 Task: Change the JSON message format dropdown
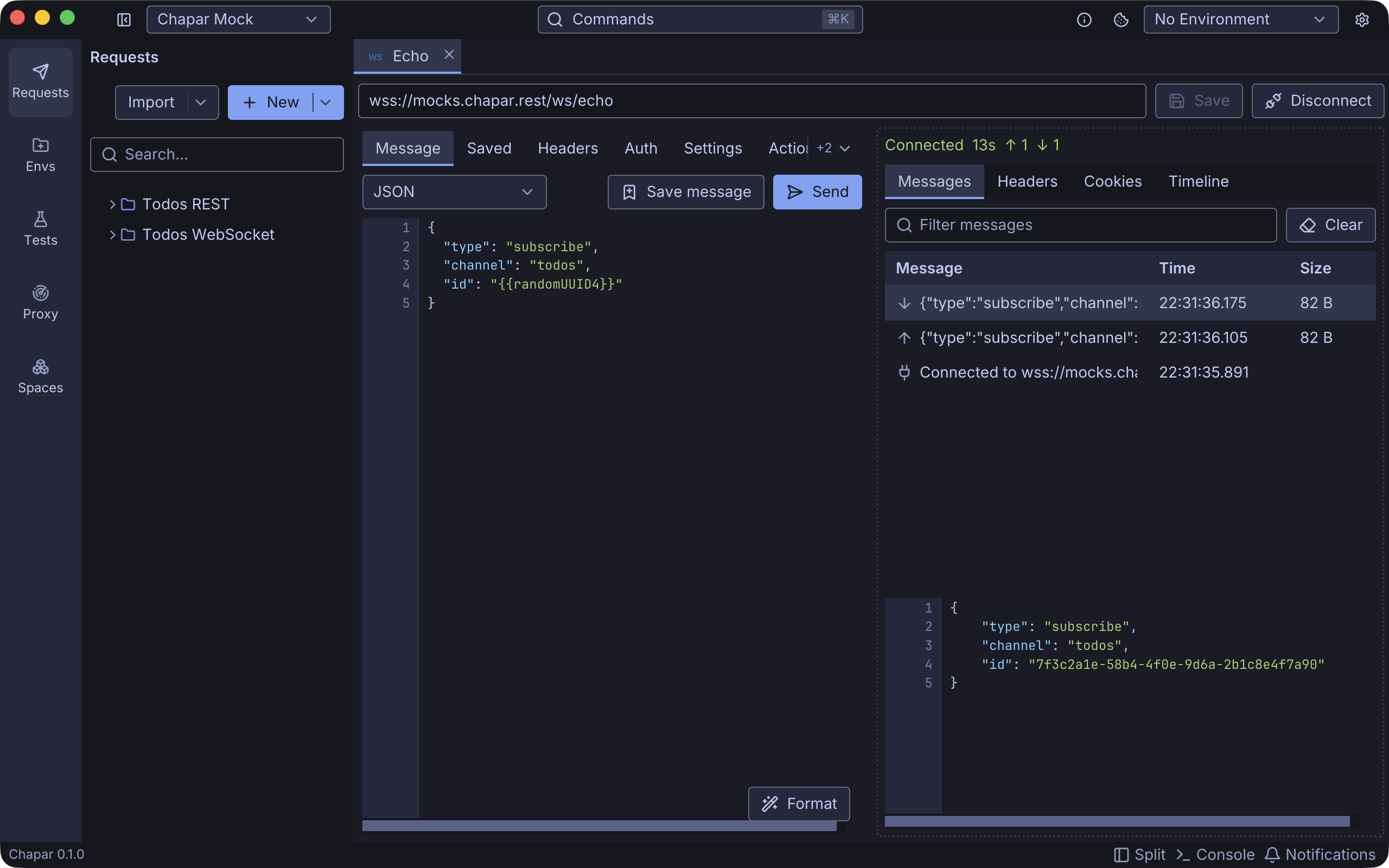[x=454, y=192]
